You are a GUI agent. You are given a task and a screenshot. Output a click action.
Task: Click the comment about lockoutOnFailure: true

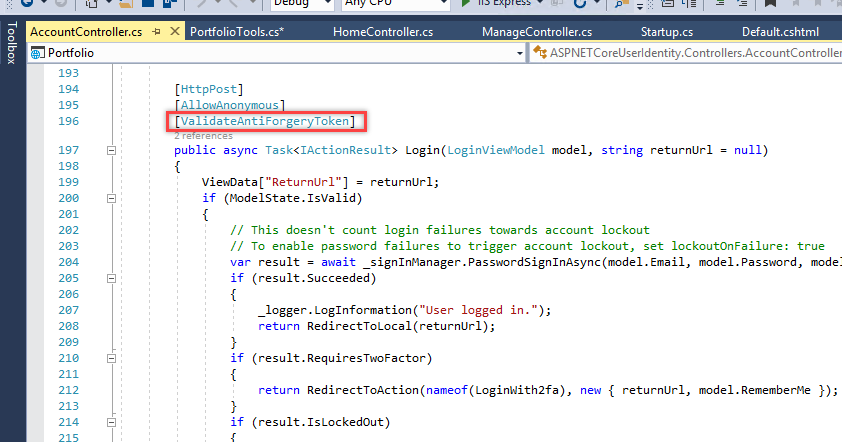527,246
